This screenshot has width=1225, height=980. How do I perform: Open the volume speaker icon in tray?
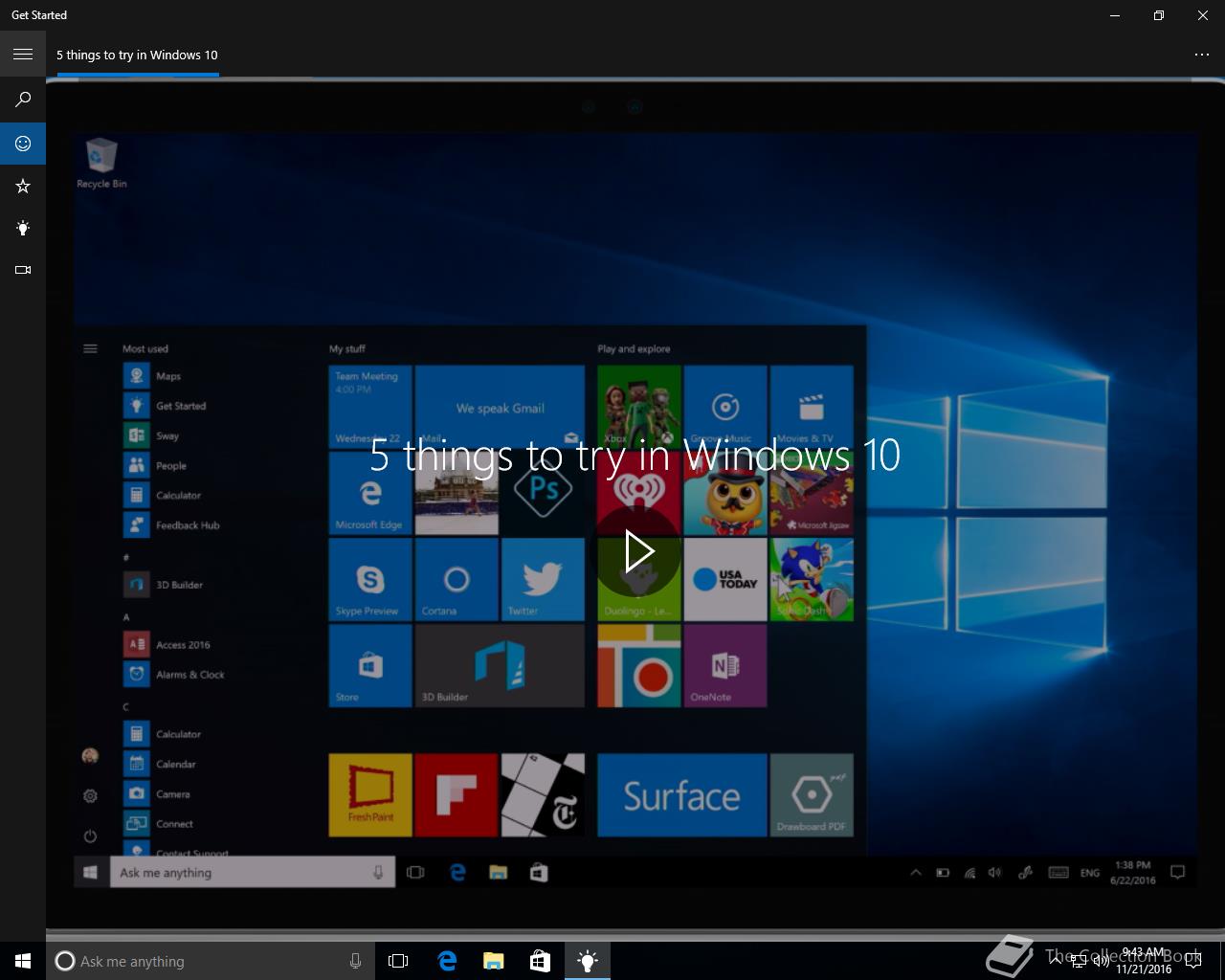[x=1101, y=961]
